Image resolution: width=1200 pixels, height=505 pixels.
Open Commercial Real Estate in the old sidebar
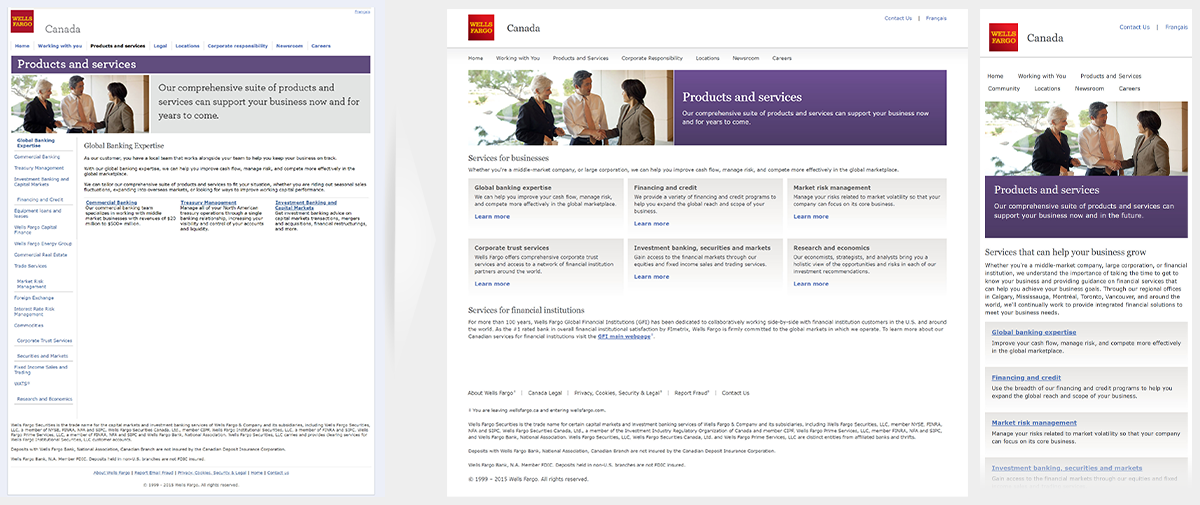(41, 255)
